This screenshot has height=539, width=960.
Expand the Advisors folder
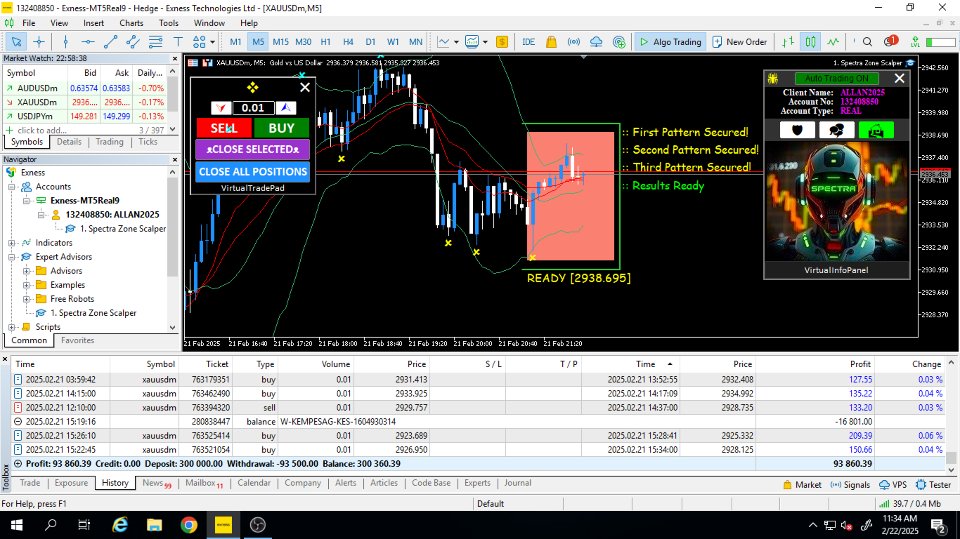tap(26, 271)
